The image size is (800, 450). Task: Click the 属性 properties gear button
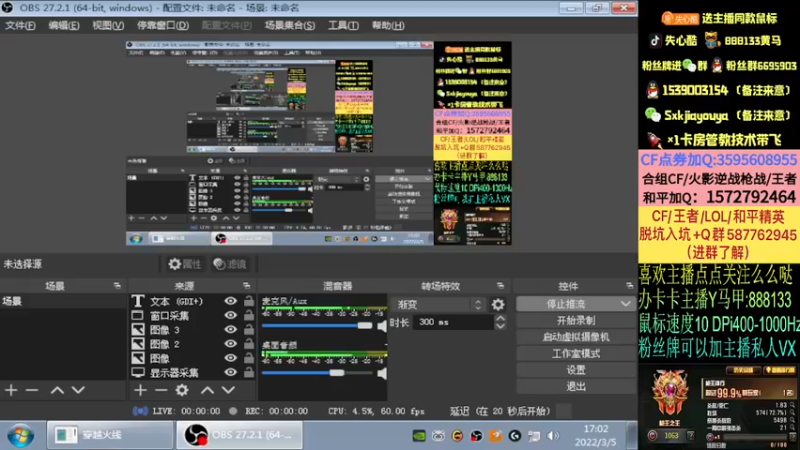coord(185,264)
